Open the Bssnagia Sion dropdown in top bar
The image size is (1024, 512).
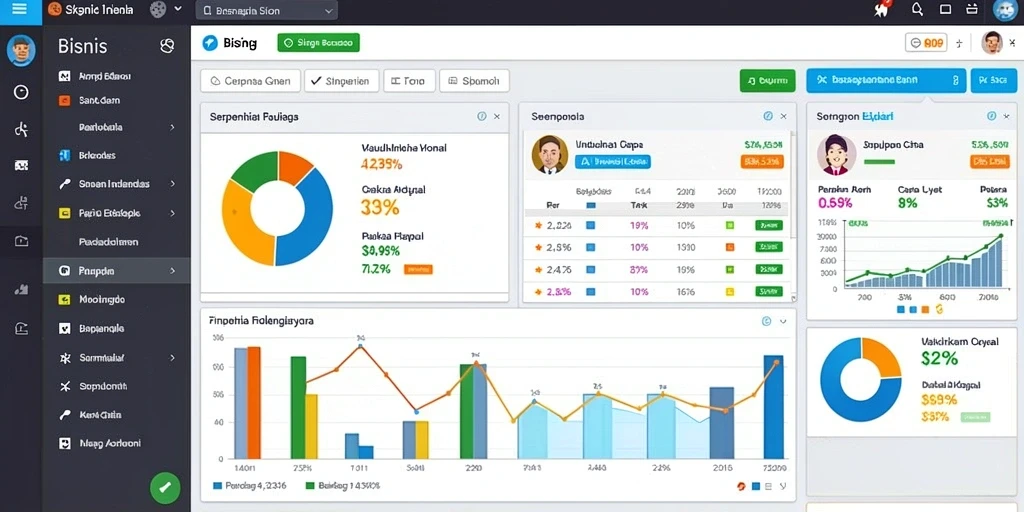tap(266, 10)
